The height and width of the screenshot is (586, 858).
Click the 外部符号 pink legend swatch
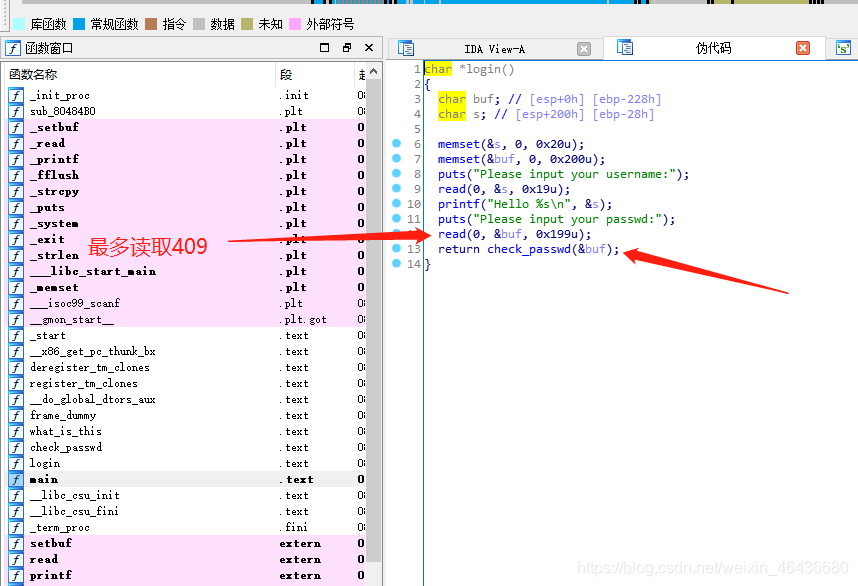(295, 24)
